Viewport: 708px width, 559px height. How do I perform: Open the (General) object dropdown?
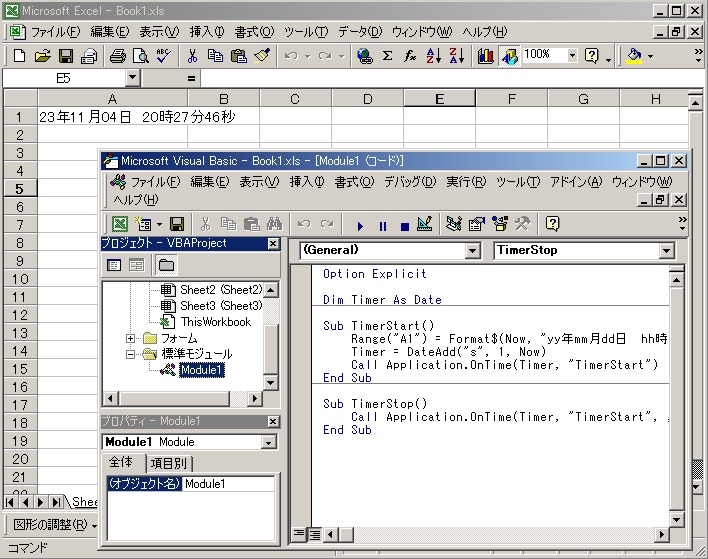(x=472, y=251)
